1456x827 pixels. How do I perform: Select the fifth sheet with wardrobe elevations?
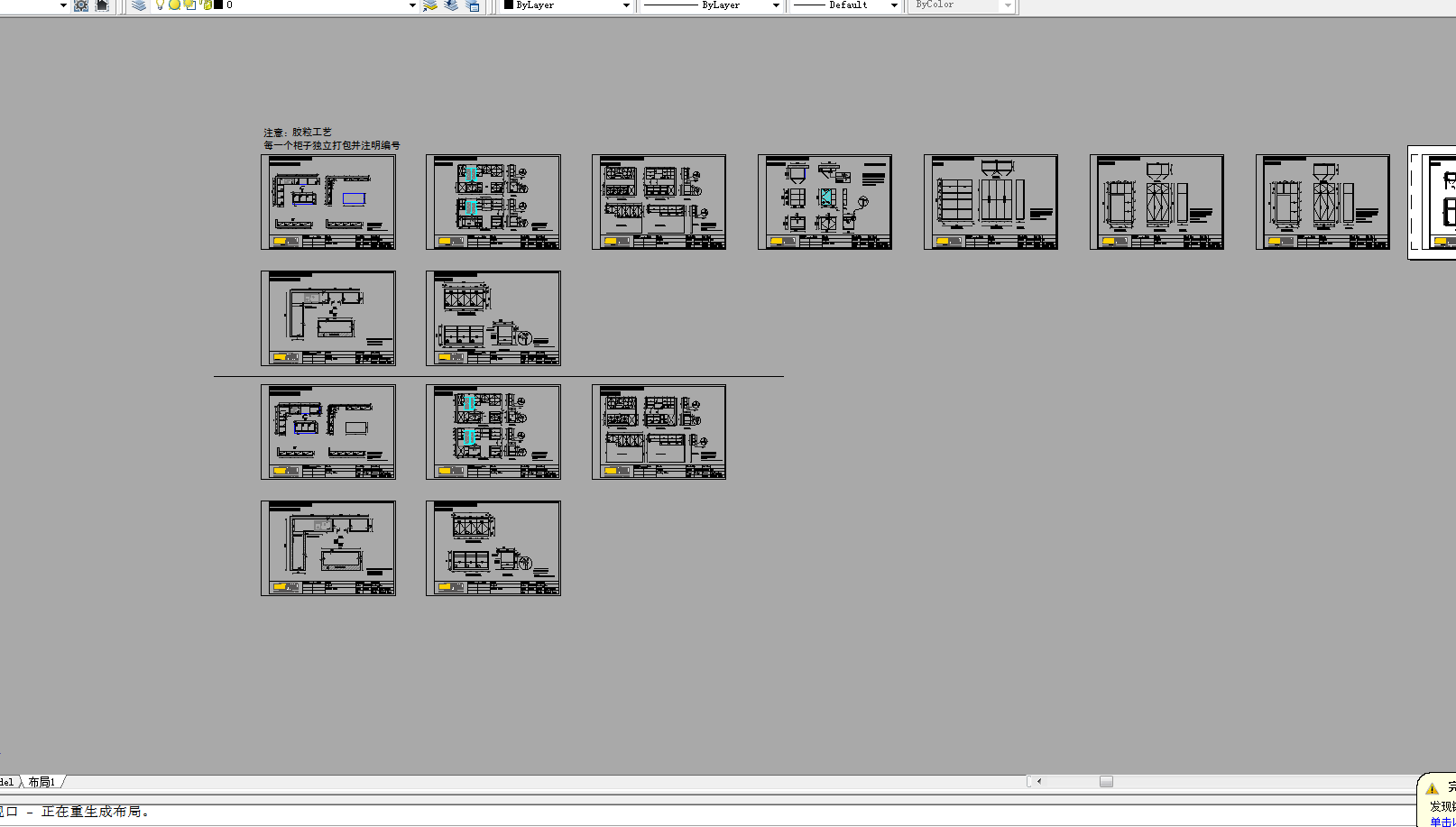click(991, 202)
